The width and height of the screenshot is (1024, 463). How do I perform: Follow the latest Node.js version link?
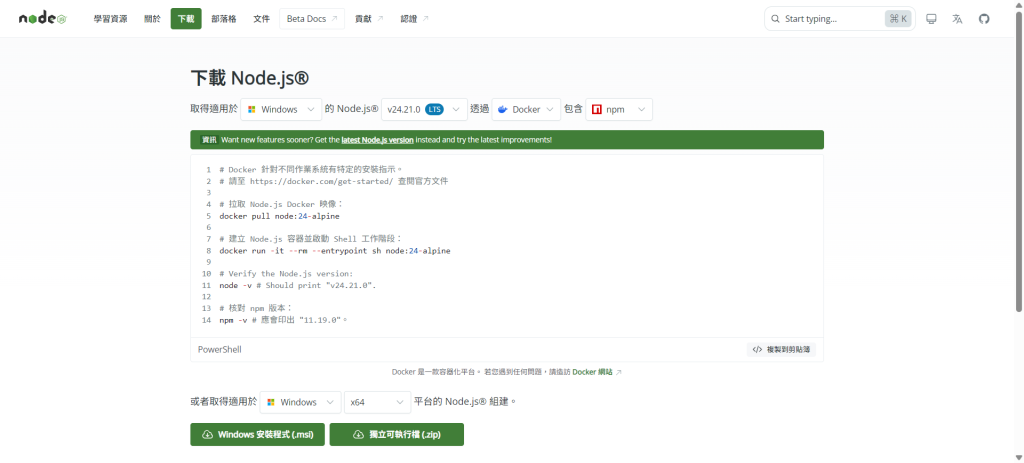pos(377,140)
